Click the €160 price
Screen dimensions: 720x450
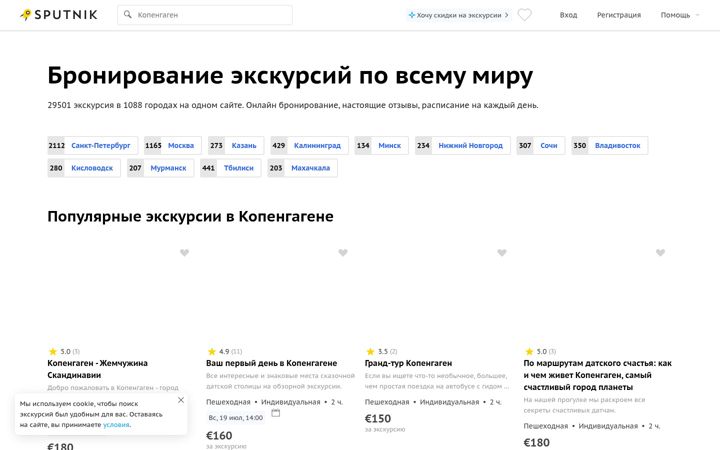[219, 435]
